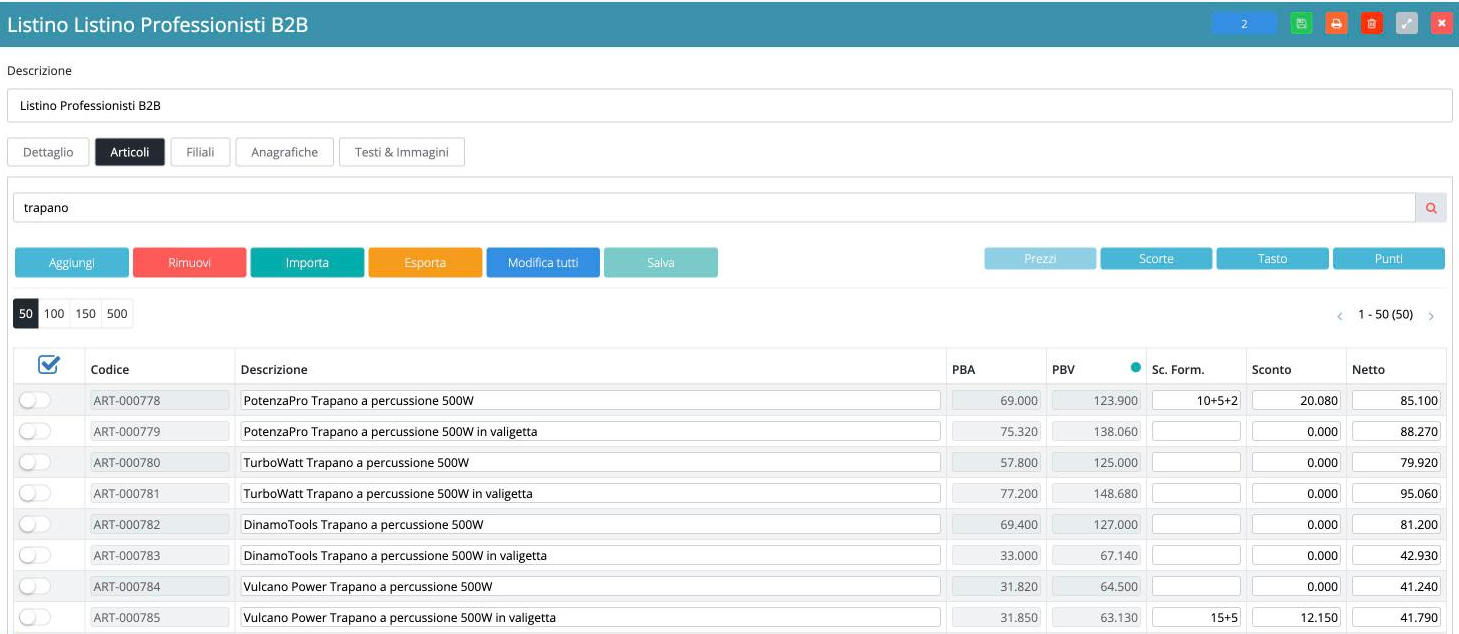Click the red Rimuovi button

click(189, 263)
